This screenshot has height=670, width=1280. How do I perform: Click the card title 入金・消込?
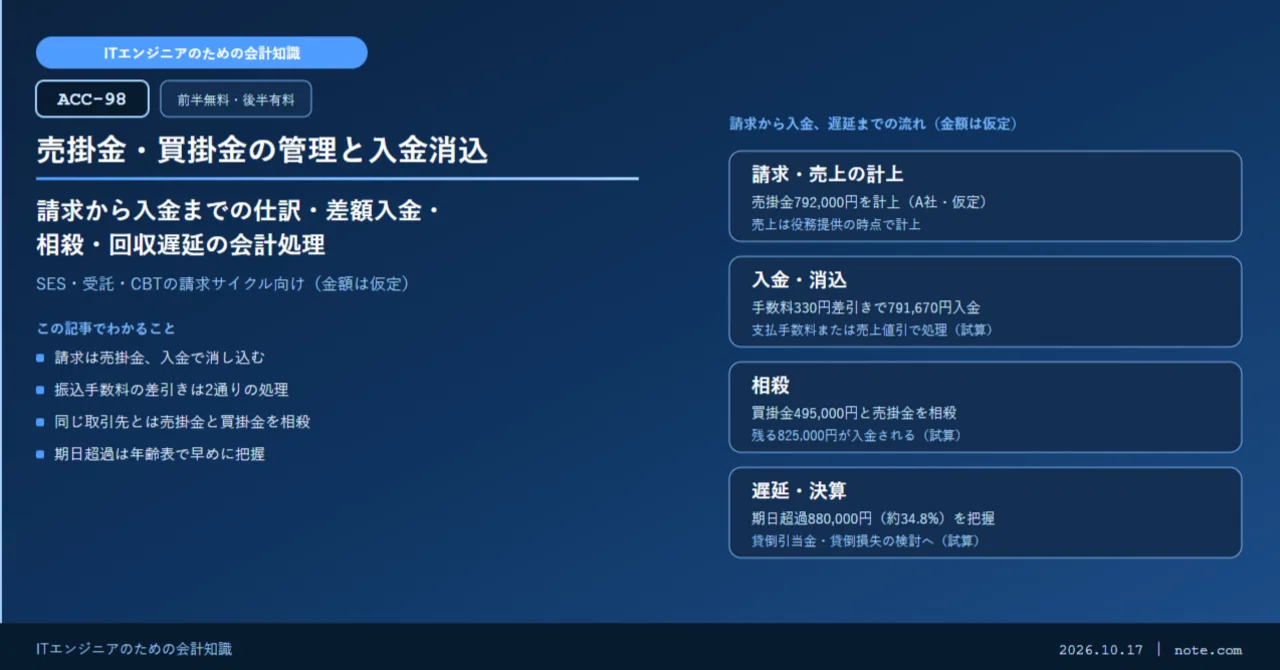799,280
